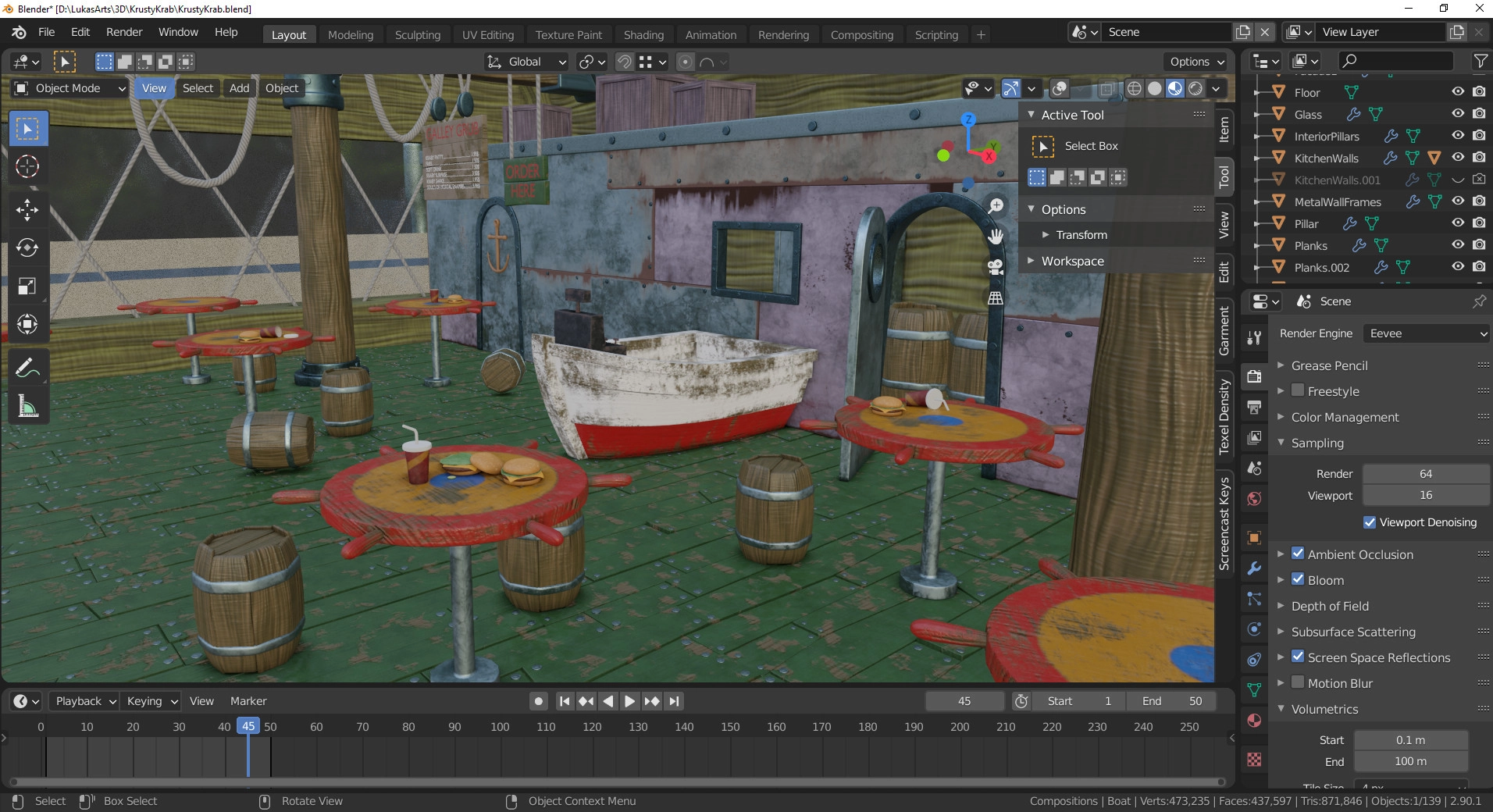Activate the Move tool
This screenshot has height=812, width=1493.
27,209
